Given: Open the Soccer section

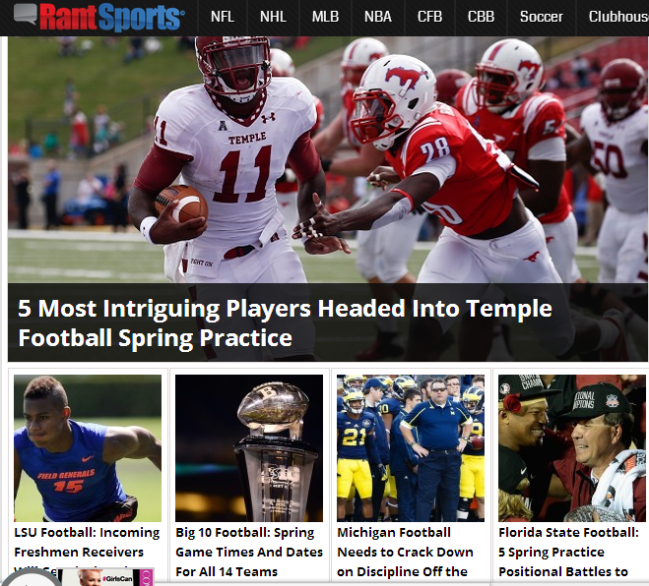Looking at the screenshot, I should (x=541, y=17).
